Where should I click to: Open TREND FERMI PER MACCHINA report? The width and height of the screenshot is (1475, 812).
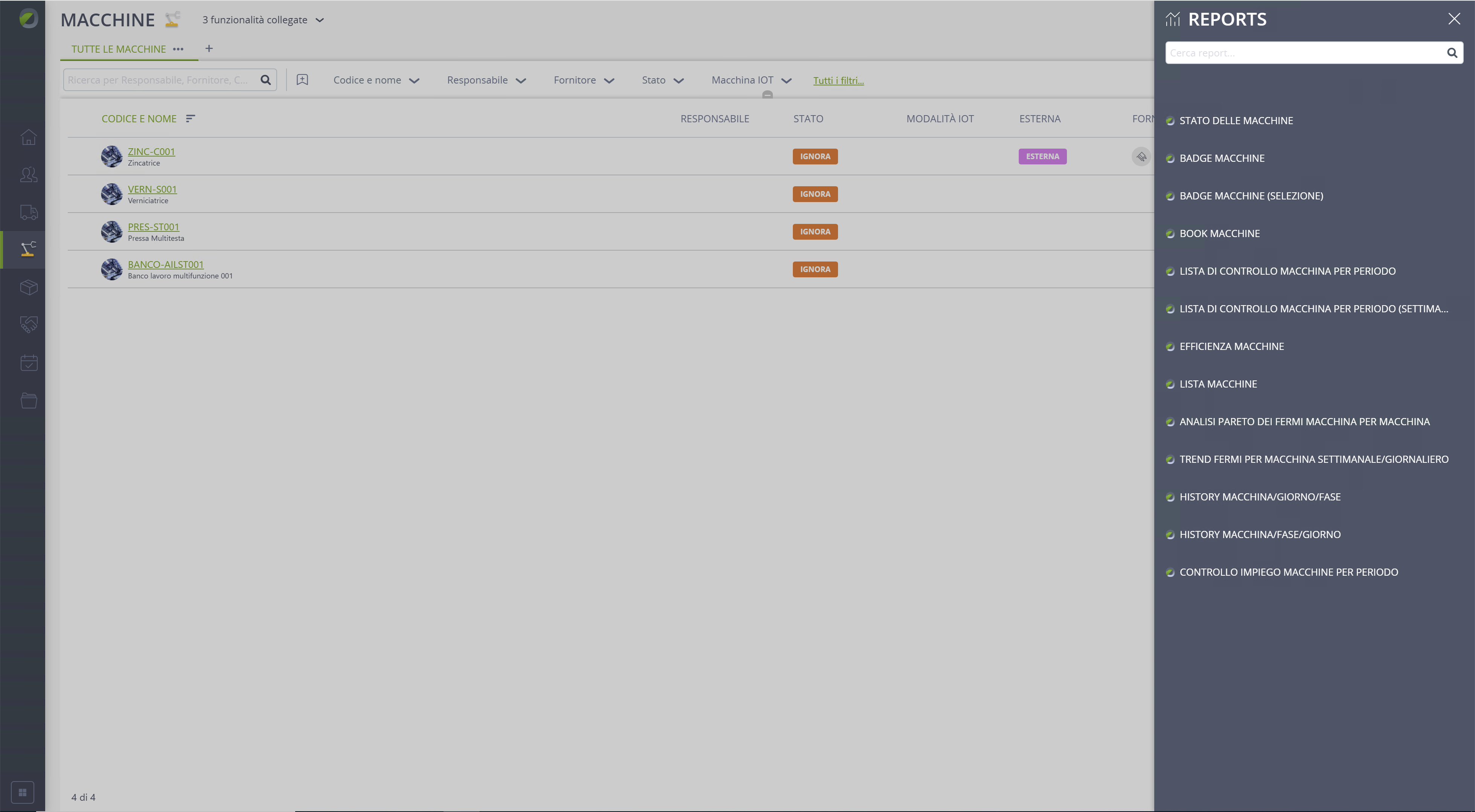click(1314, 459)
